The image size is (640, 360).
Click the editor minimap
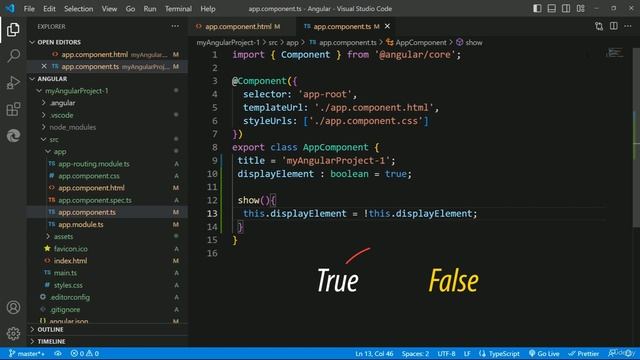[615, 53]
